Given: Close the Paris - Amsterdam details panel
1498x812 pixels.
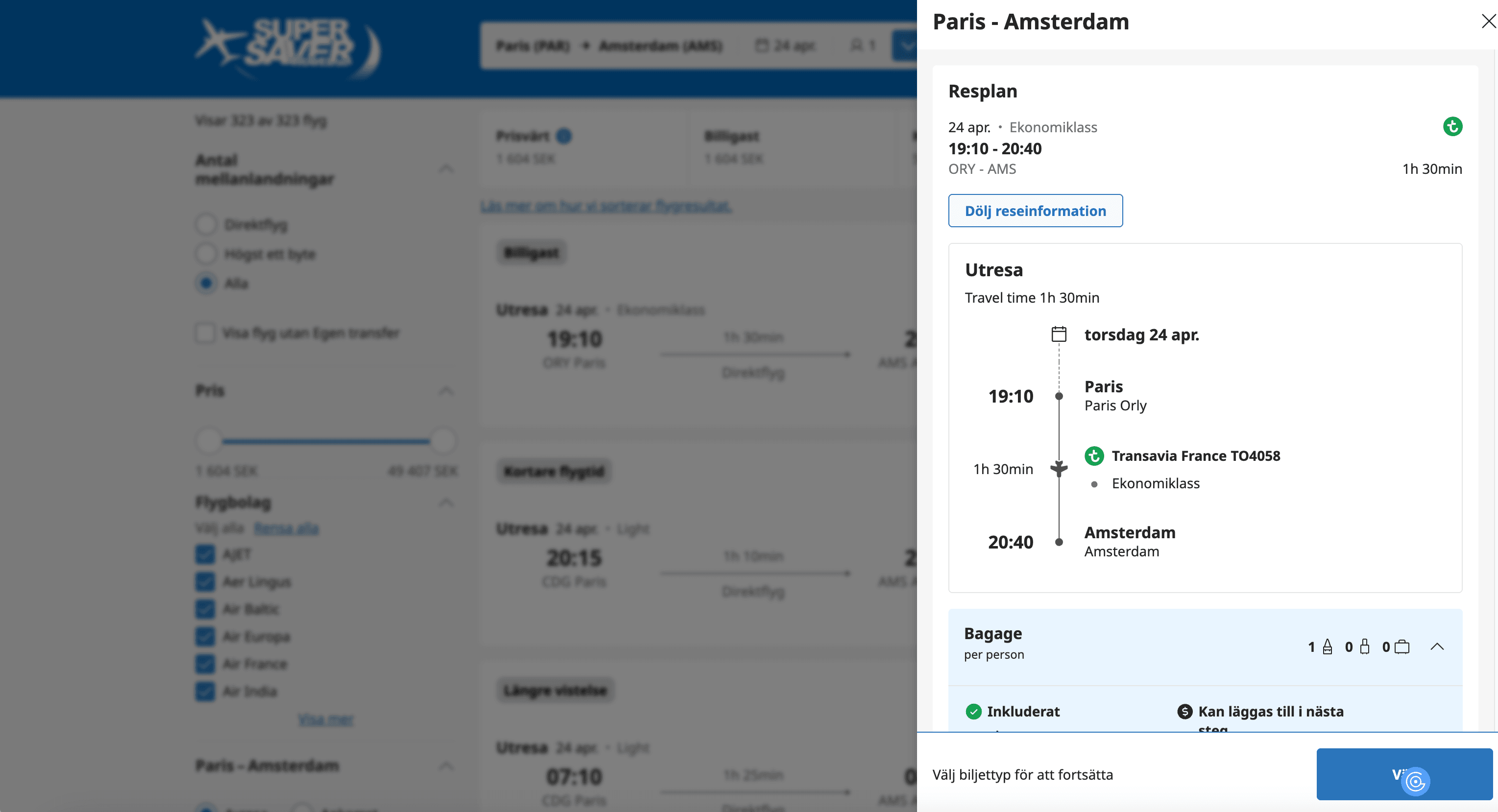Looking at the screenshot, I should [x=1488, y=22].
